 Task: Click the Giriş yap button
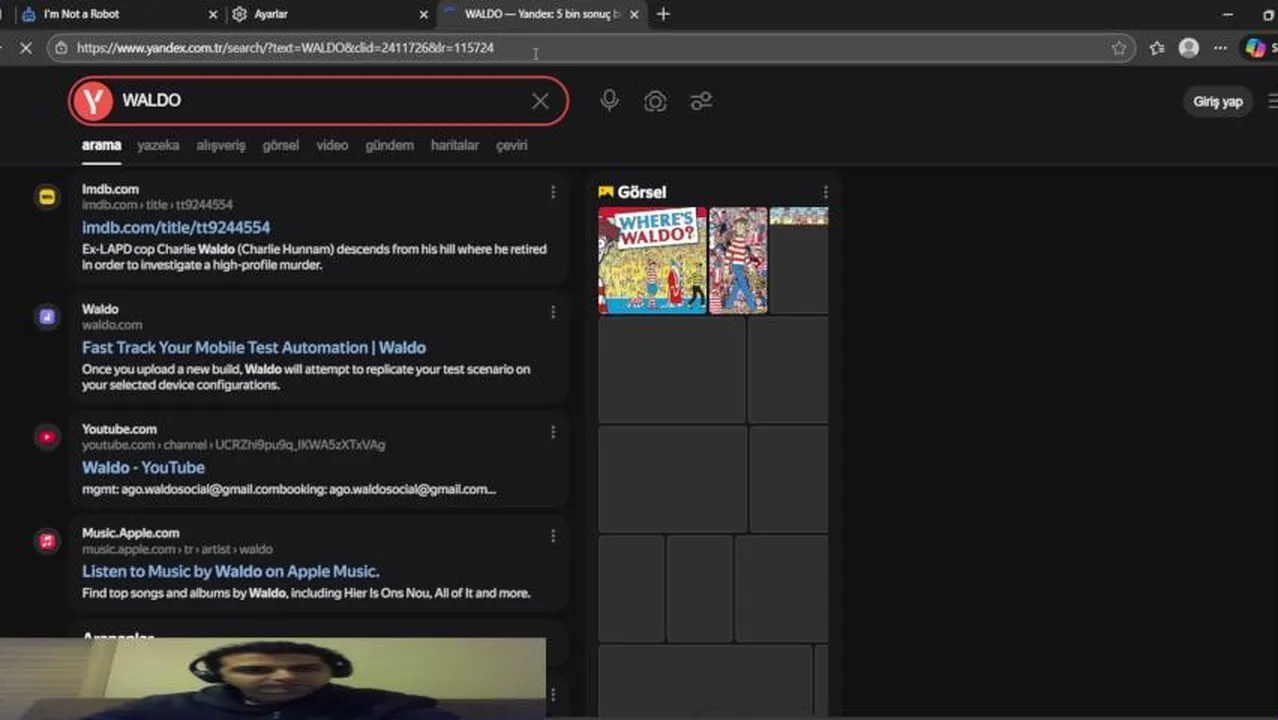[1217, 101]
